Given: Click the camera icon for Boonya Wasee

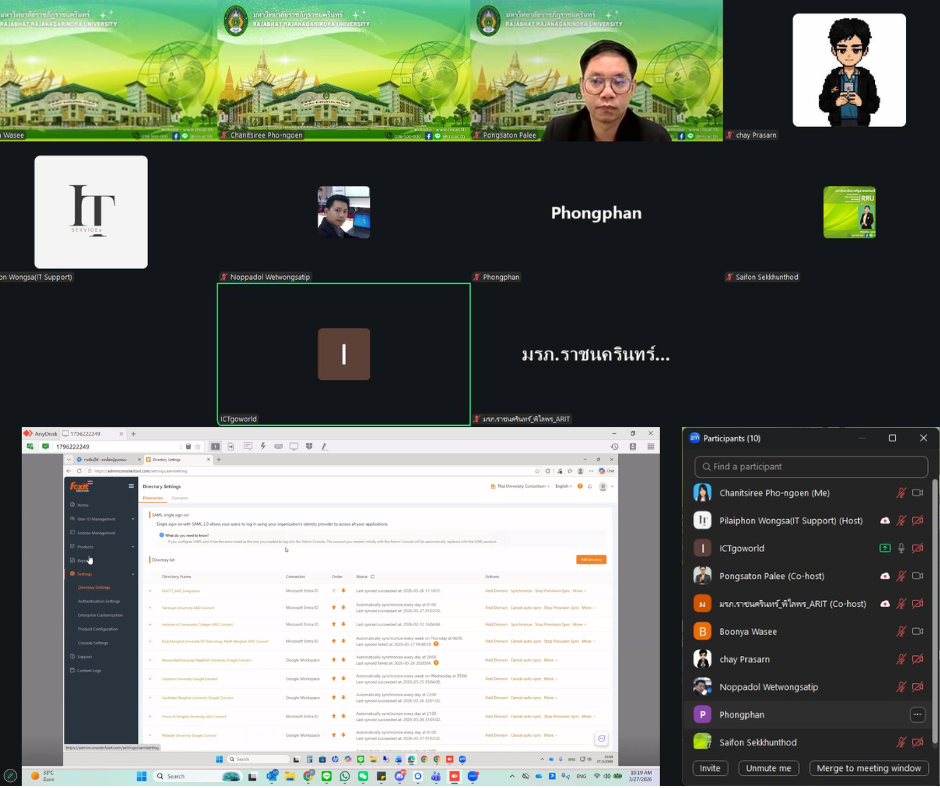Looking at the screenshot, I should tap(917, 631).
